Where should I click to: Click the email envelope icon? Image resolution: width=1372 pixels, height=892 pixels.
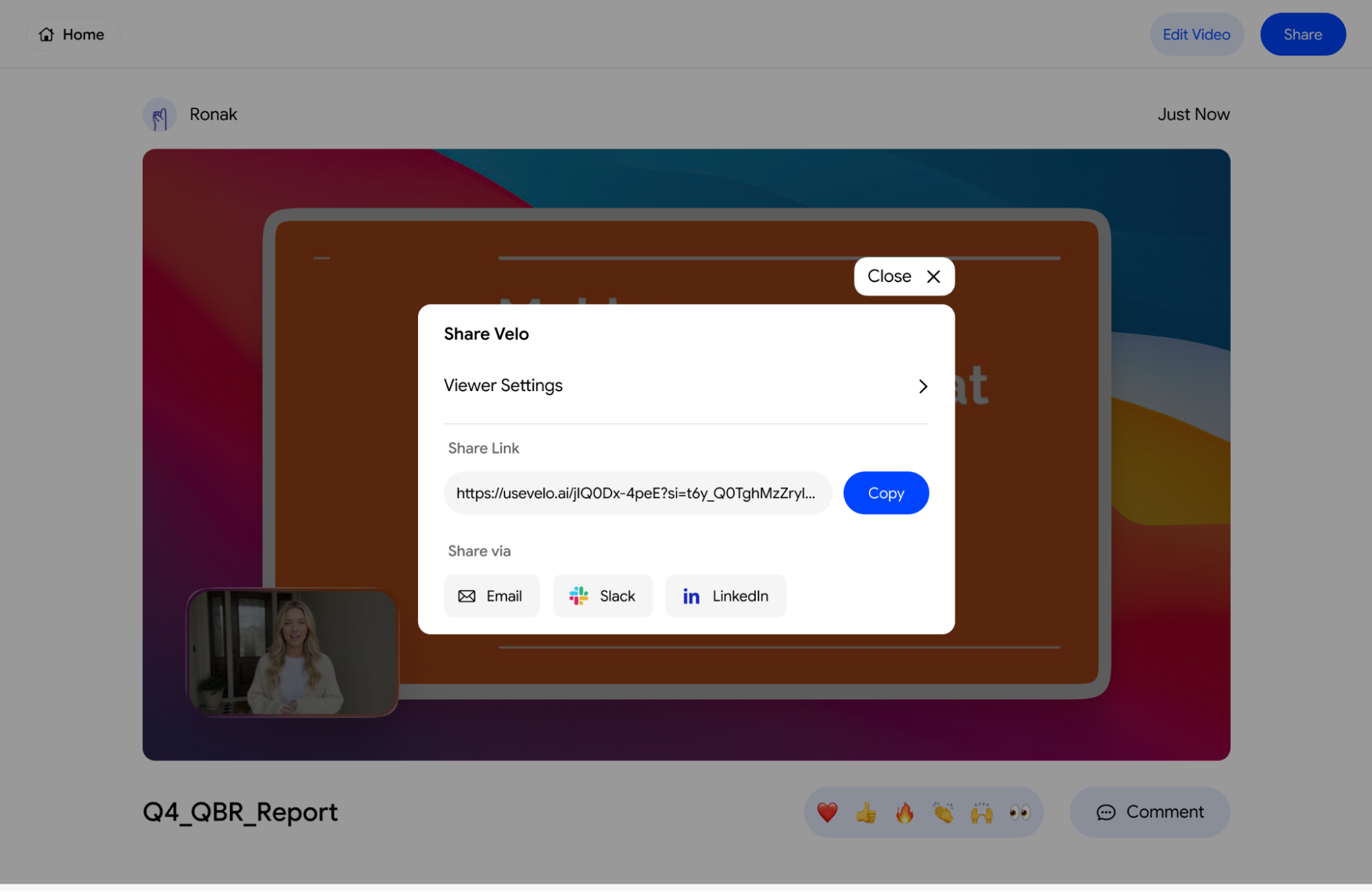point(467,596)
